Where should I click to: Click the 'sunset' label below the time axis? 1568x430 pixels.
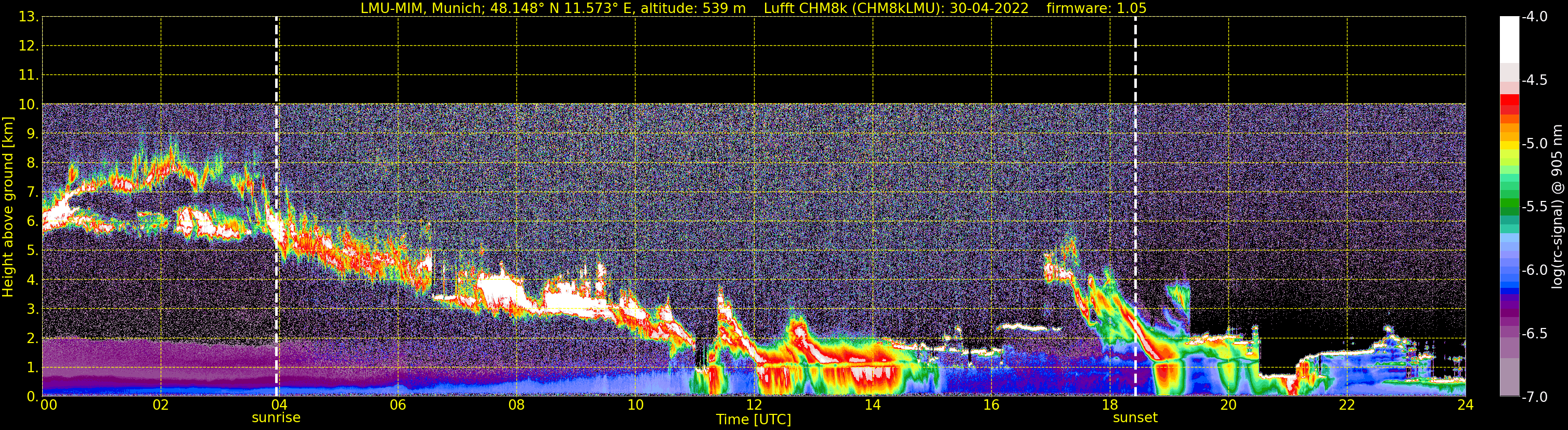(1135, 418)
